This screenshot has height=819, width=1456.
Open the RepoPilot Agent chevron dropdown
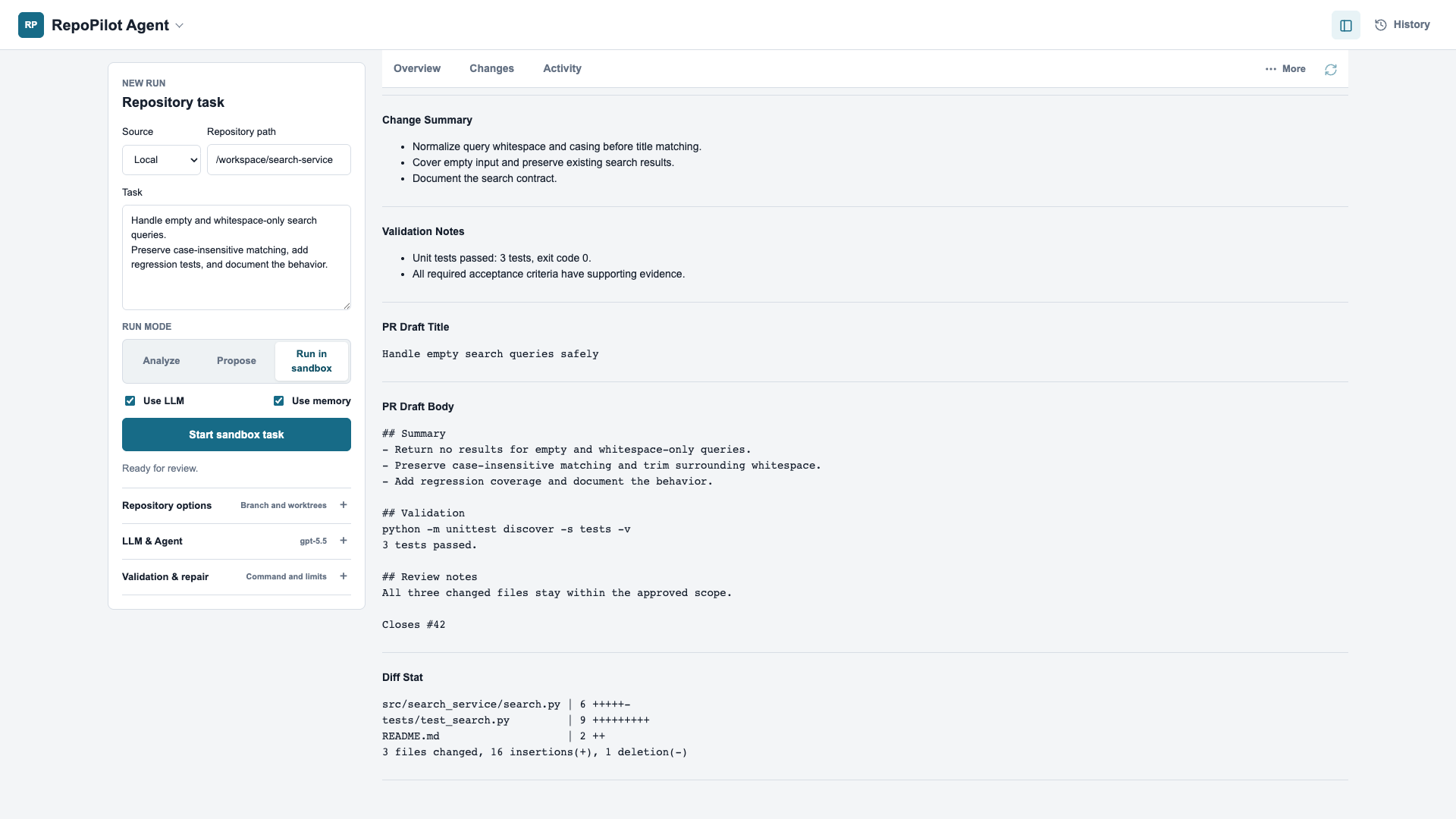point(180,26)
